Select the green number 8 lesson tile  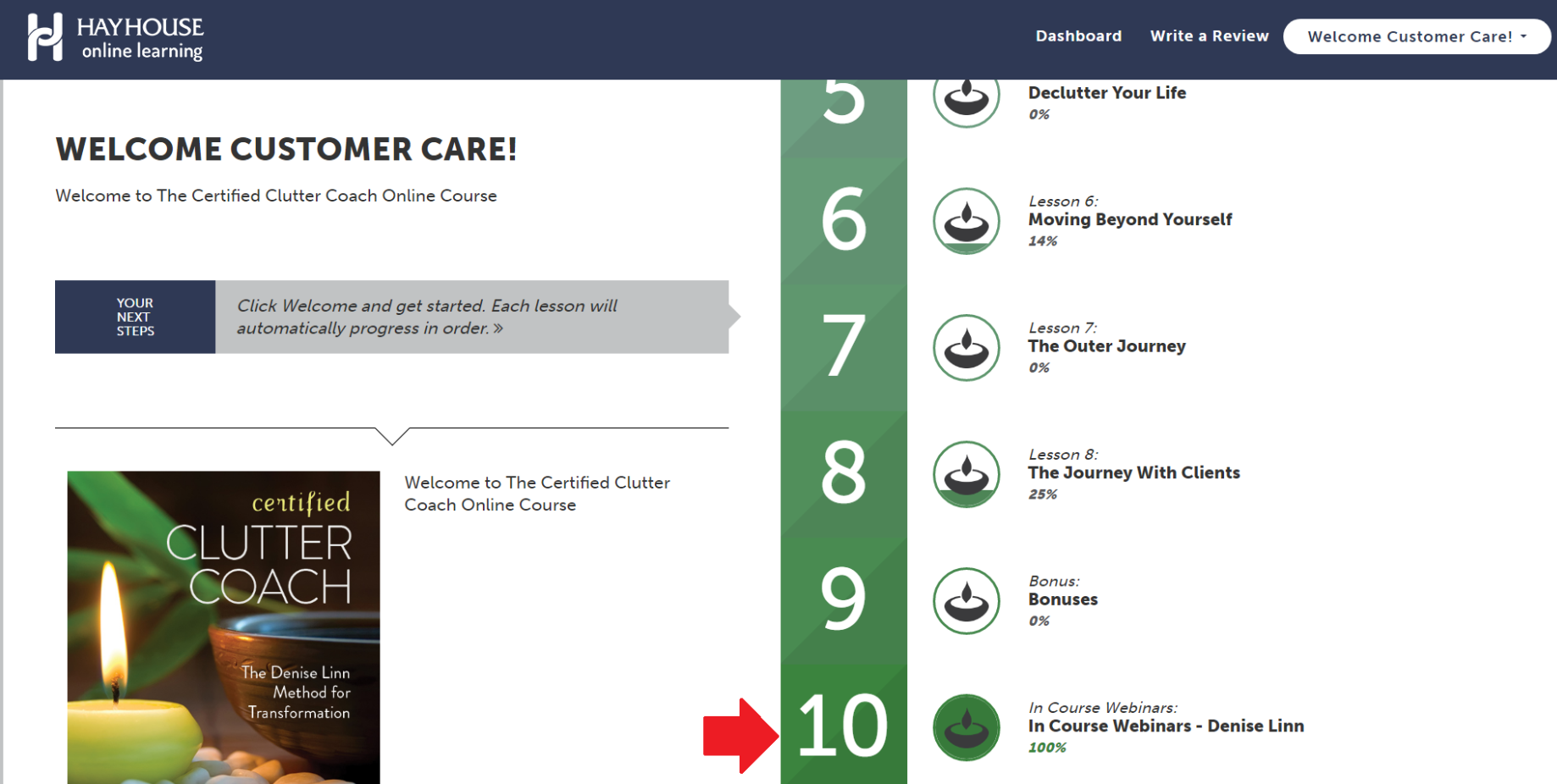pyautogui.click(x=844, y=473)
